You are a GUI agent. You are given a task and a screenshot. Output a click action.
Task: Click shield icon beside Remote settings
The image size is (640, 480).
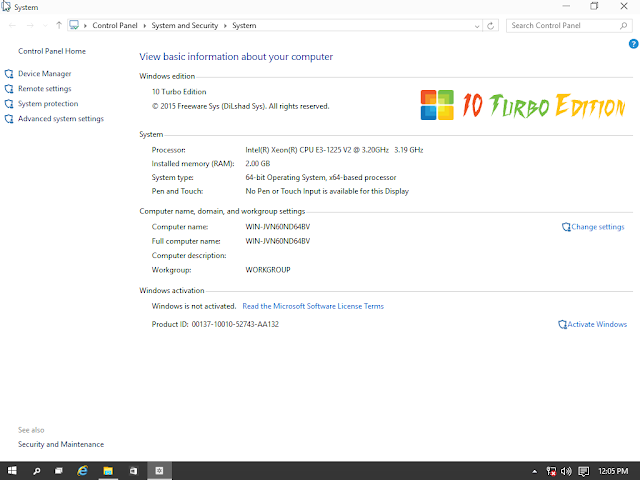(9, 89)
